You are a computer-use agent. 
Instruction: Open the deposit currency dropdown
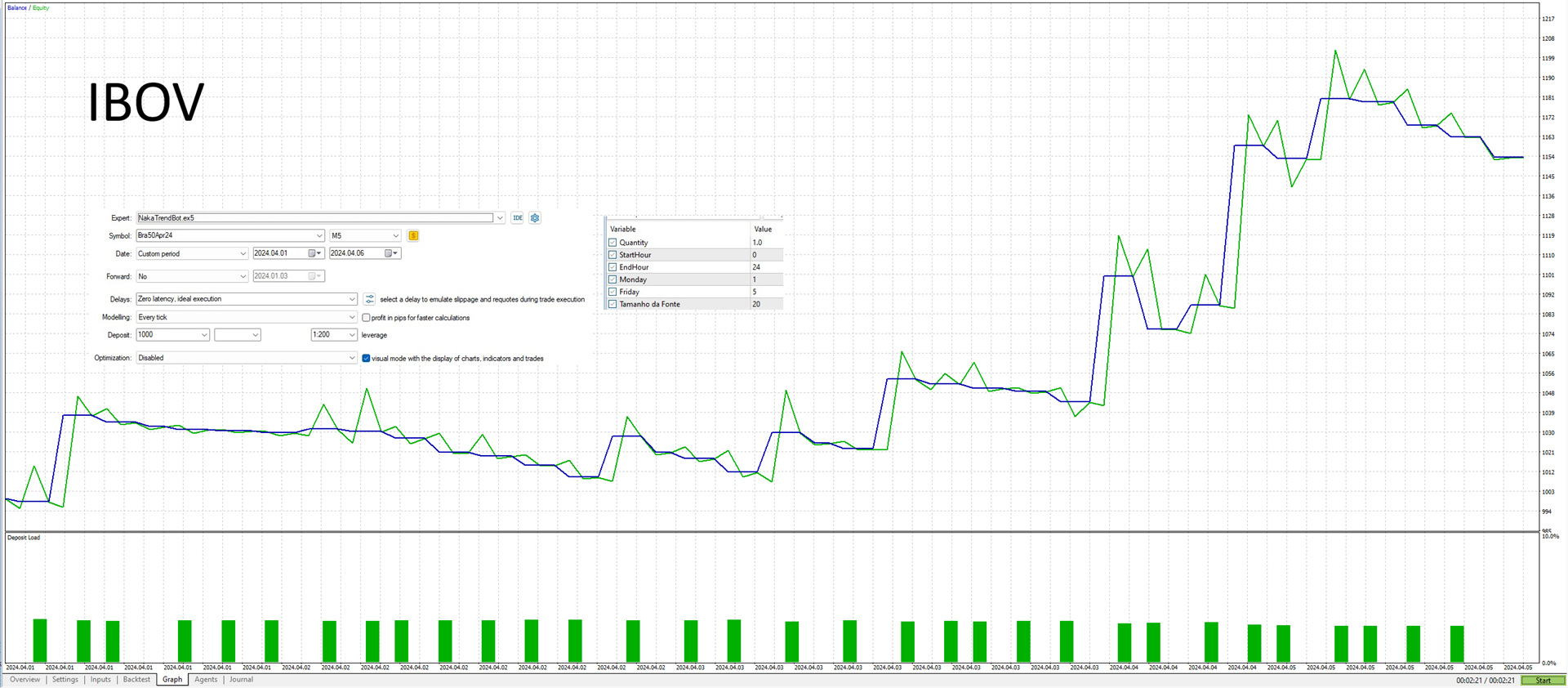click(238, 335)
